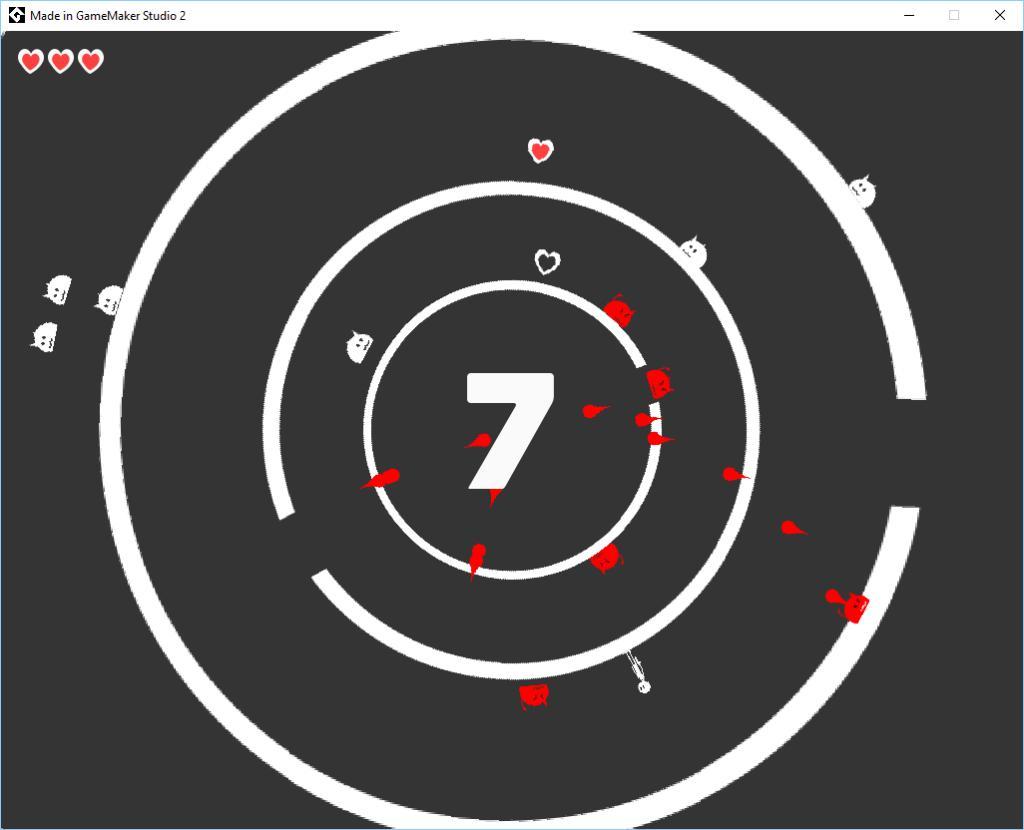Click the leftmost life heart in the HUD
The width and height of the screenshot is (1024, 830).
(31, 62)
